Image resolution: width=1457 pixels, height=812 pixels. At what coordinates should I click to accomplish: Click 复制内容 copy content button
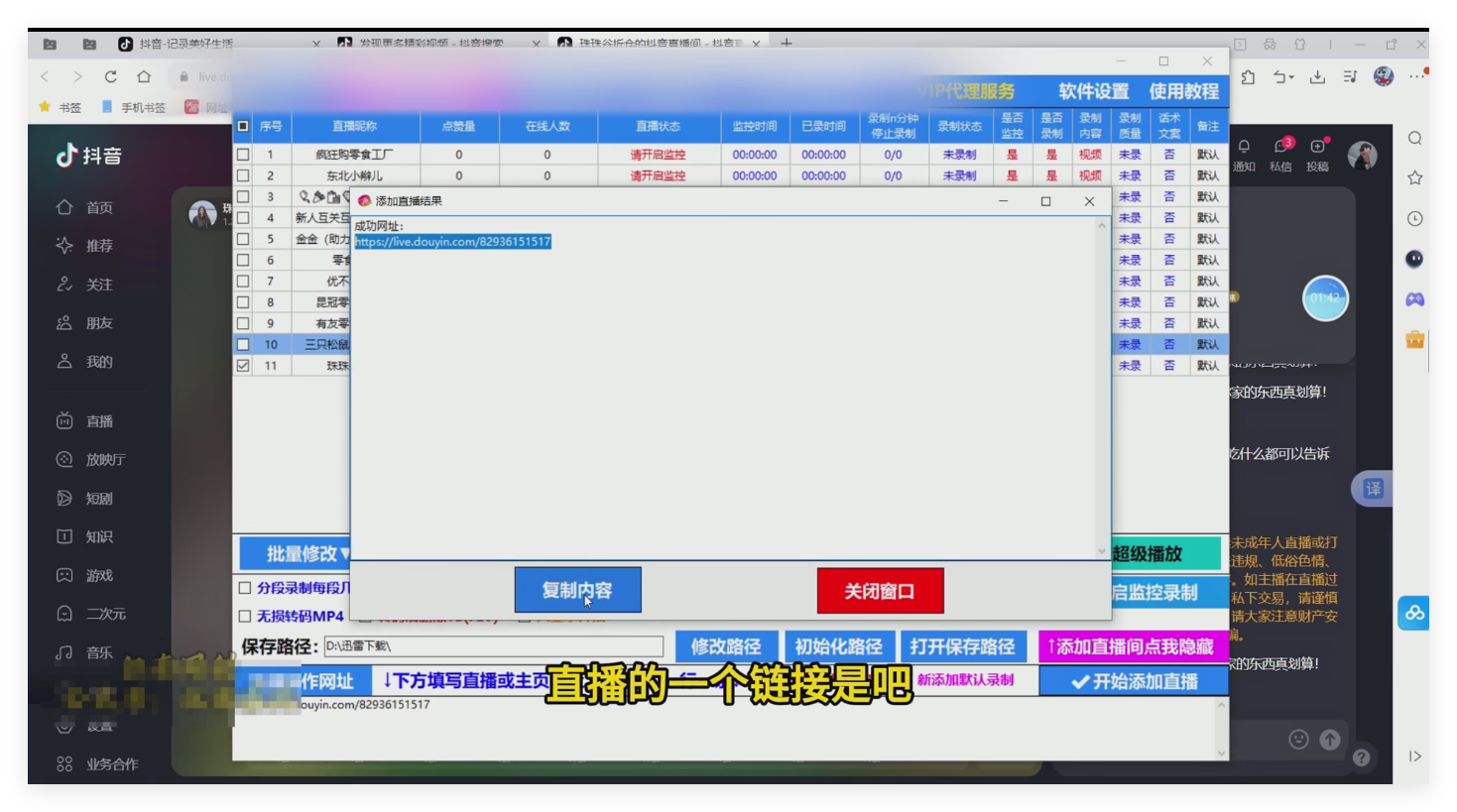577,590
